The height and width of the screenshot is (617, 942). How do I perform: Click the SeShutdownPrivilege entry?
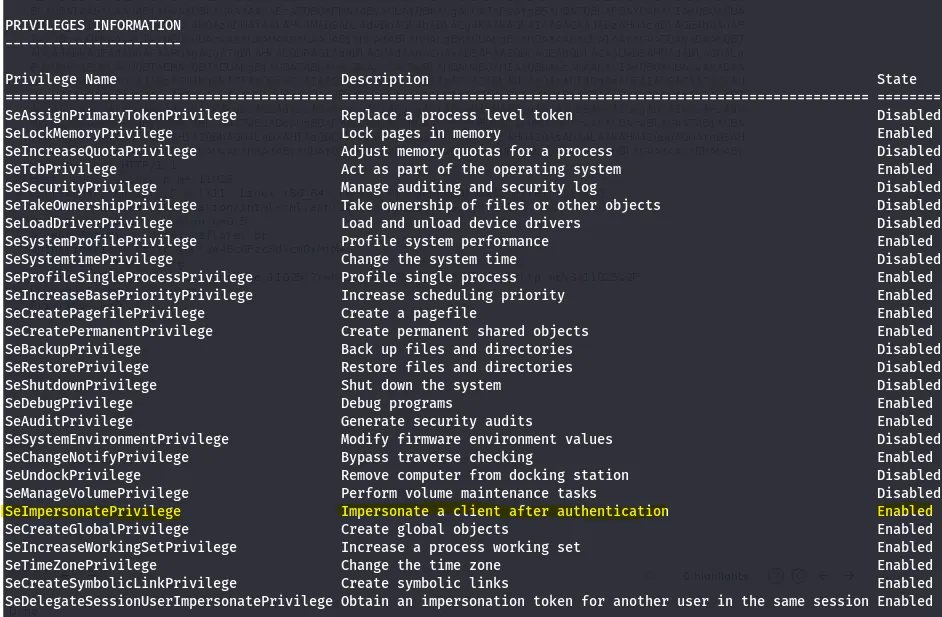pos(81,385)
